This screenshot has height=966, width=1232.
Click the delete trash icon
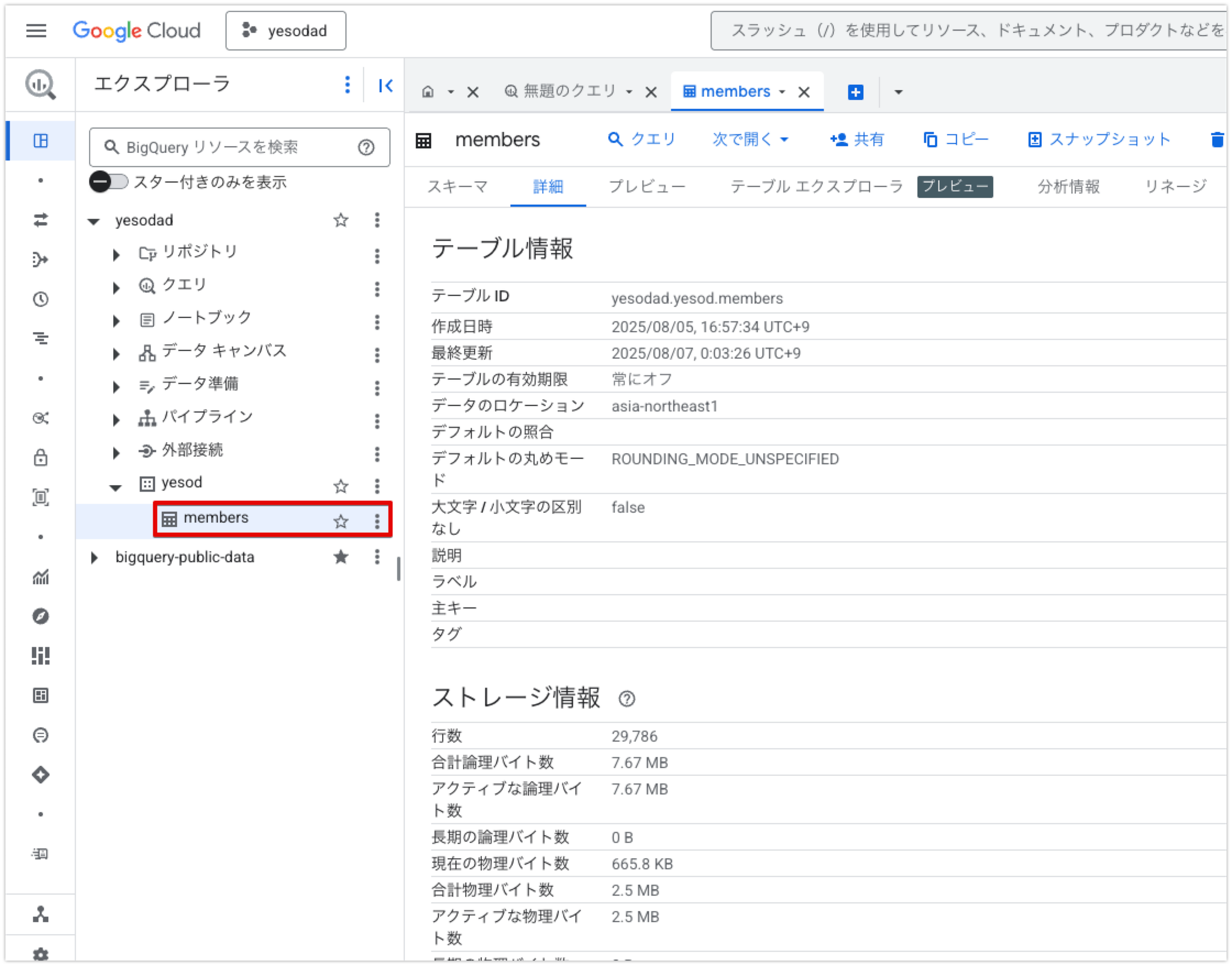pos(1217,140)
